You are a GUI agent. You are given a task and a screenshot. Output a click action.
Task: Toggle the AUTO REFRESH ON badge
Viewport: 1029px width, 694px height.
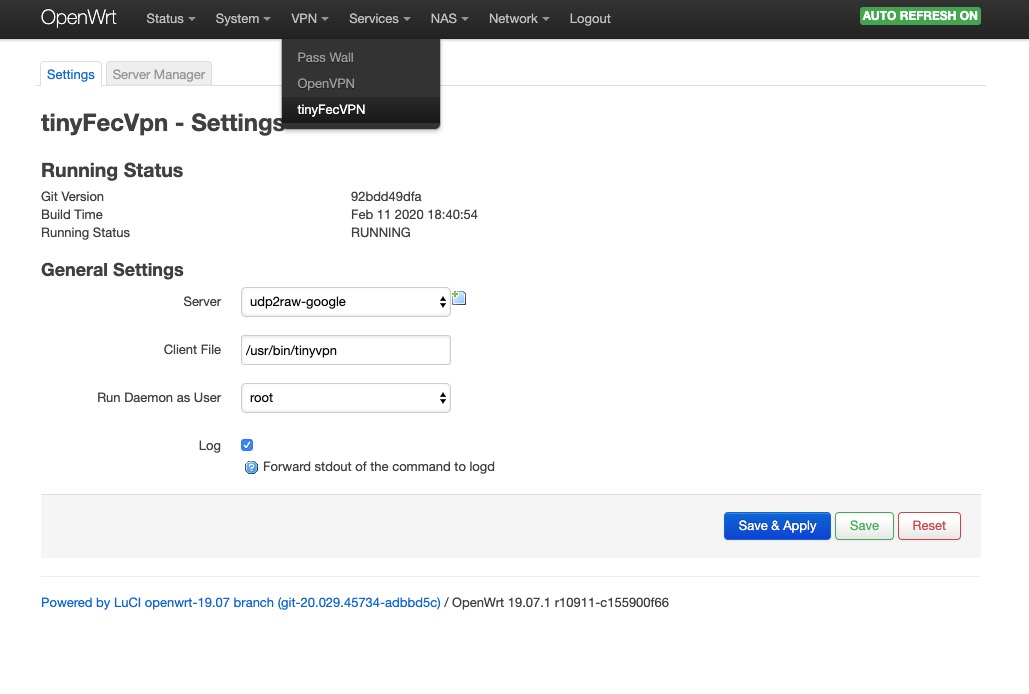coord(920,16)
